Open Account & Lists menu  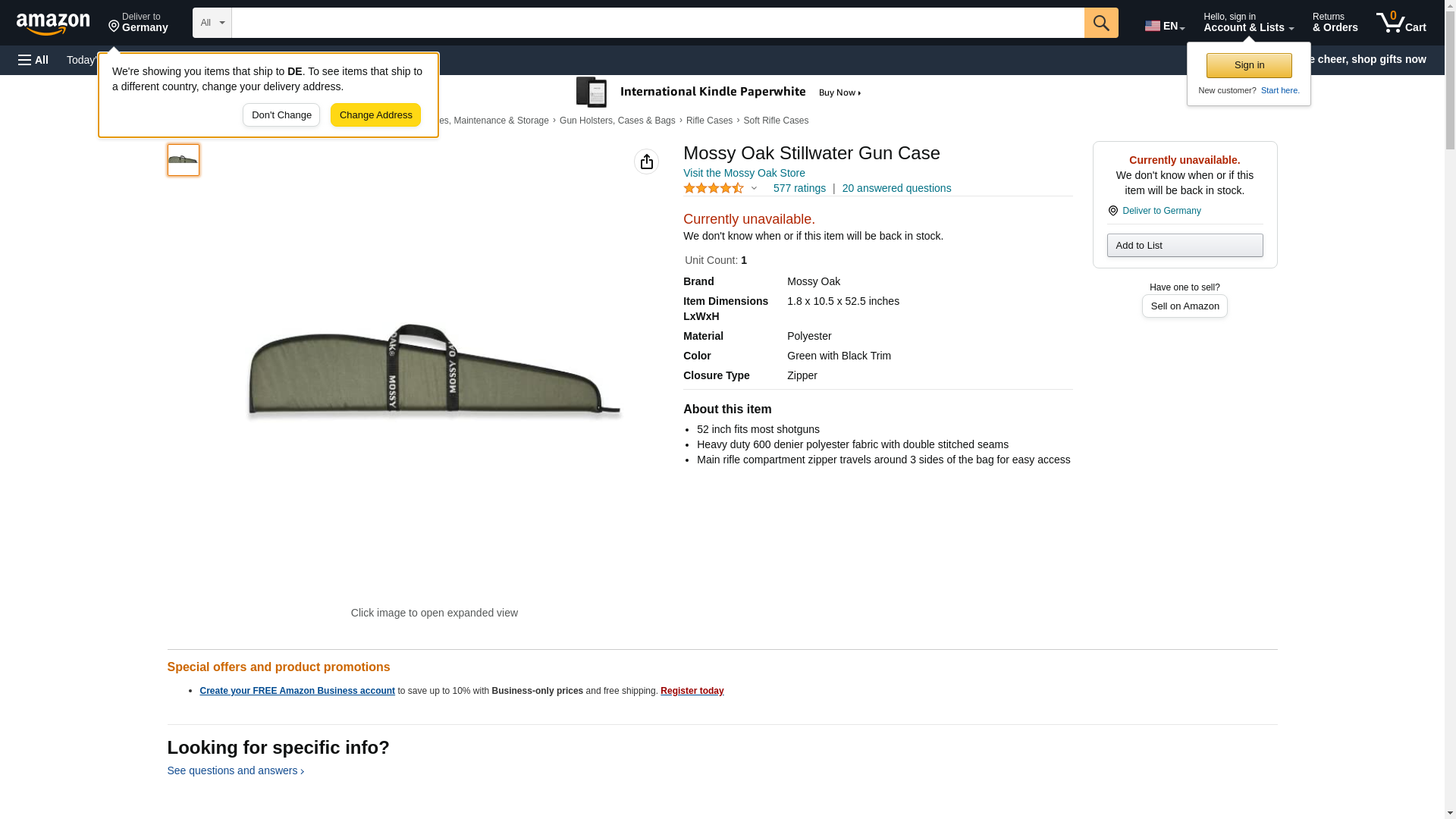tap(1247, 23)
